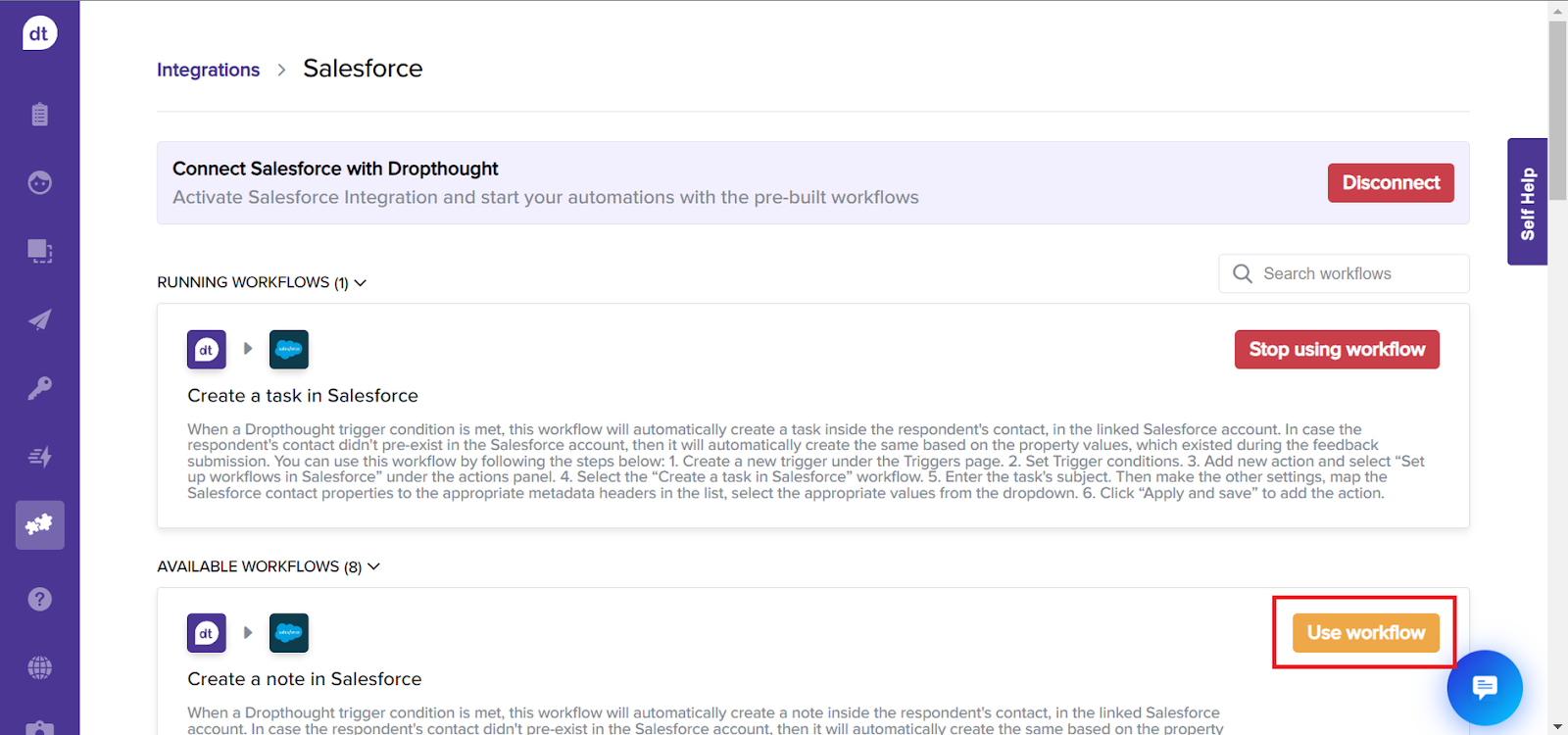The width and height of the screenshot is (1568, 735).
Task: Expand the search workflows field magnifier
Action: point(1242,273)
